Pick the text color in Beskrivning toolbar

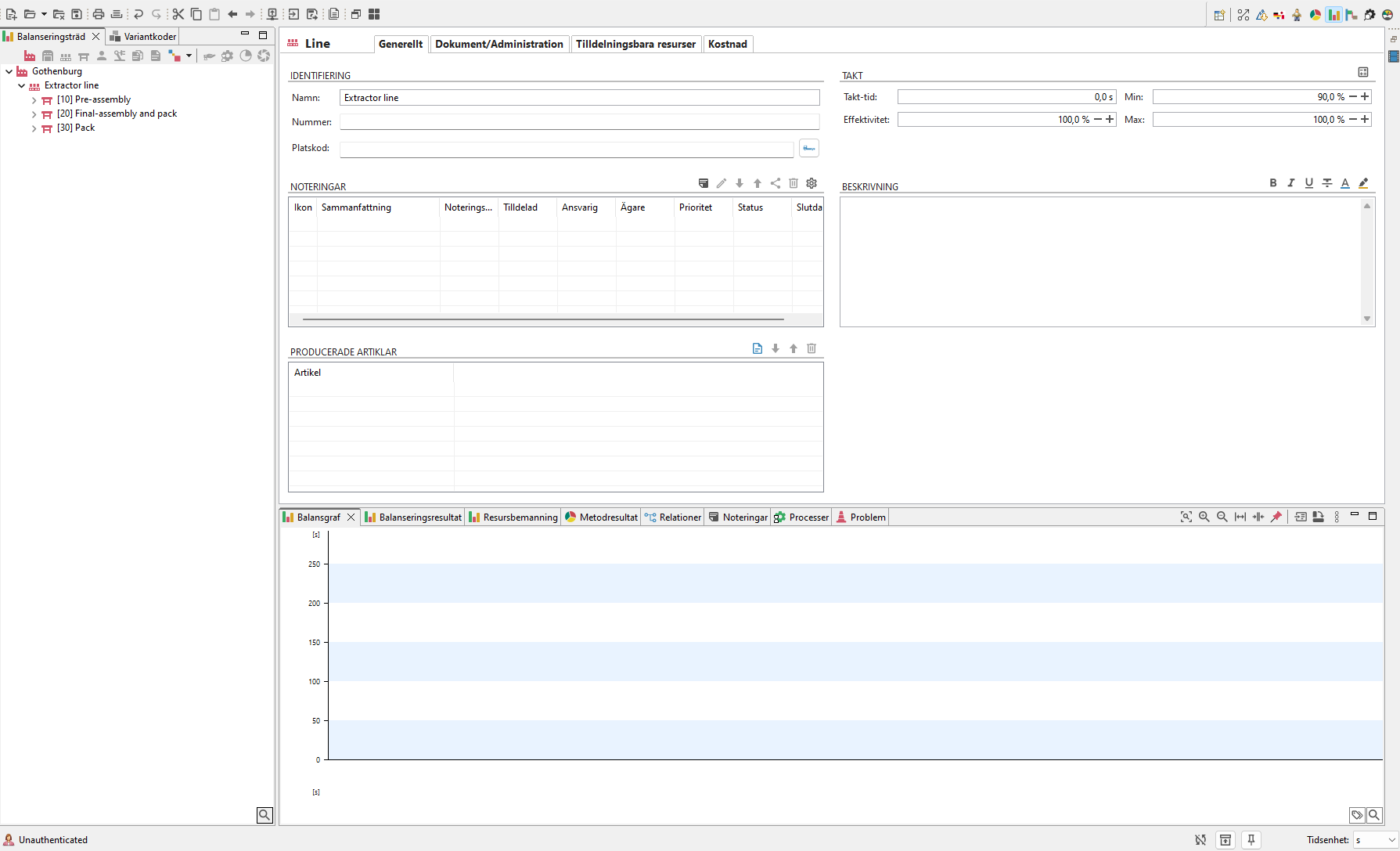pos(1345,183)
